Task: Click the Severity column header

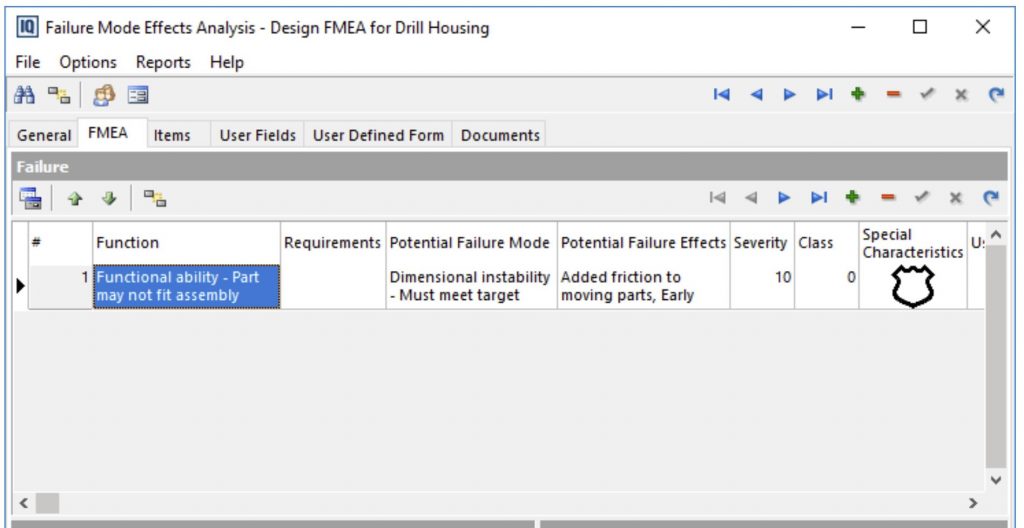Action: pos(759,243)
